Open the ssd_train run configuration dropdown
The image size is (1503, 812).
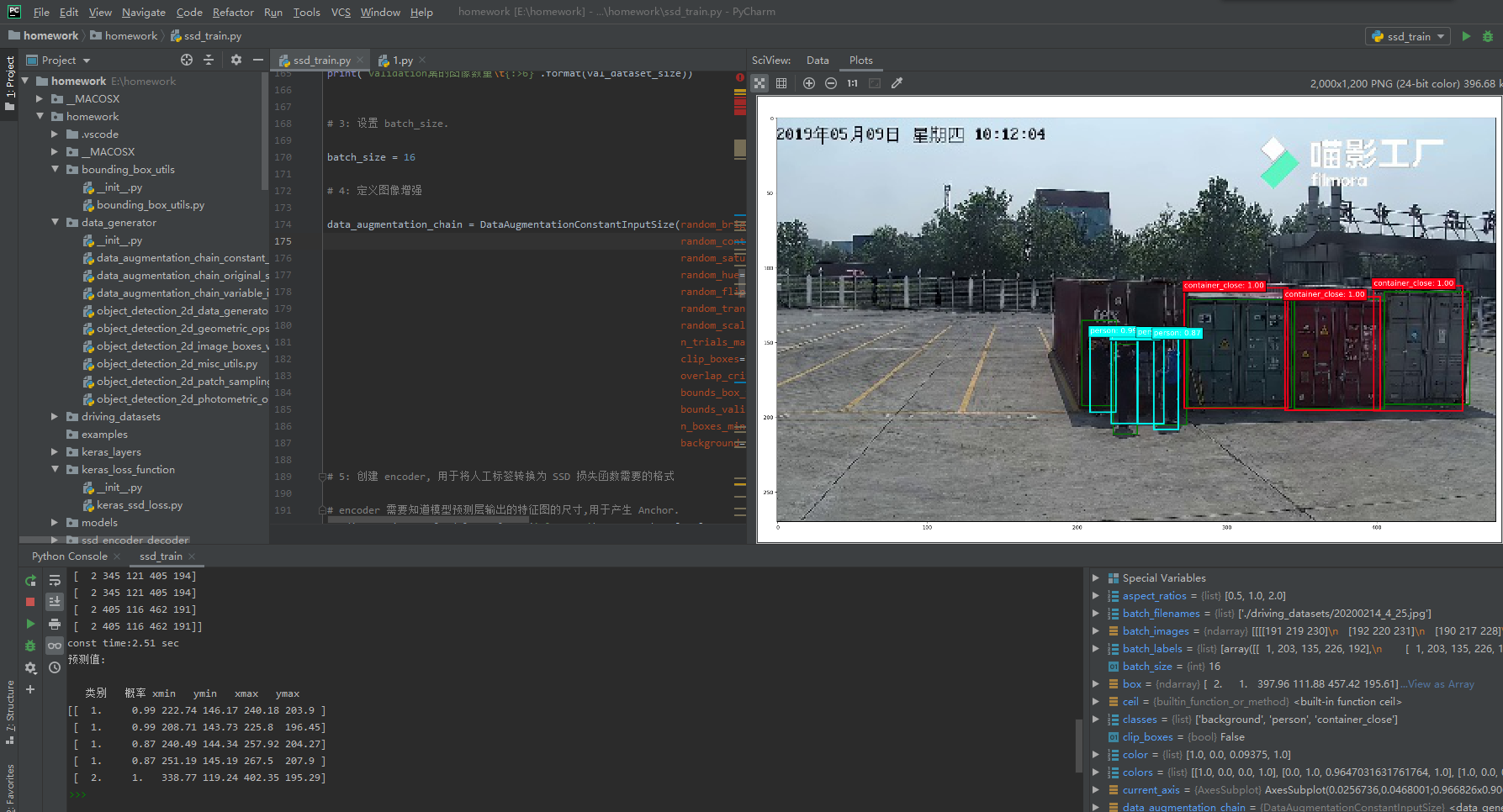[x=1407, y=37]
